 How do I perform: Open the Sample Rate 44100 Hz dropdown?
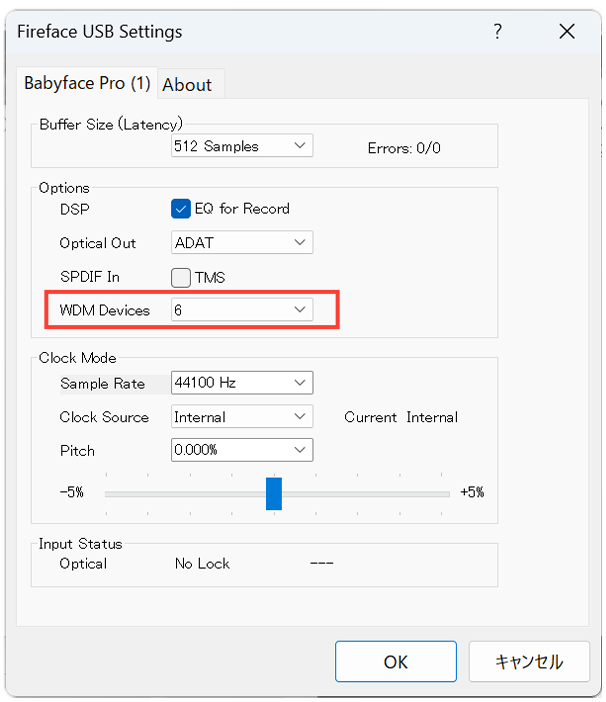tap(242, 383)
